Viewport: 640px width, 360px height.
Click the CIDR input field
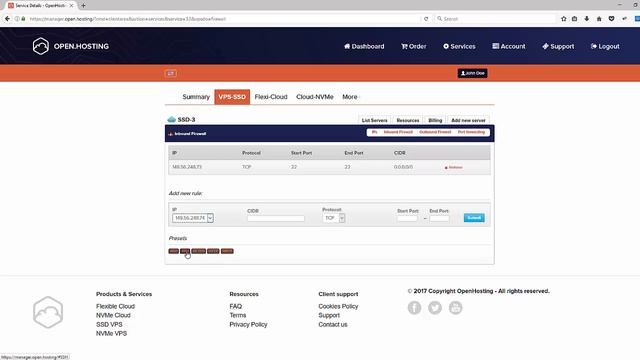276,218
